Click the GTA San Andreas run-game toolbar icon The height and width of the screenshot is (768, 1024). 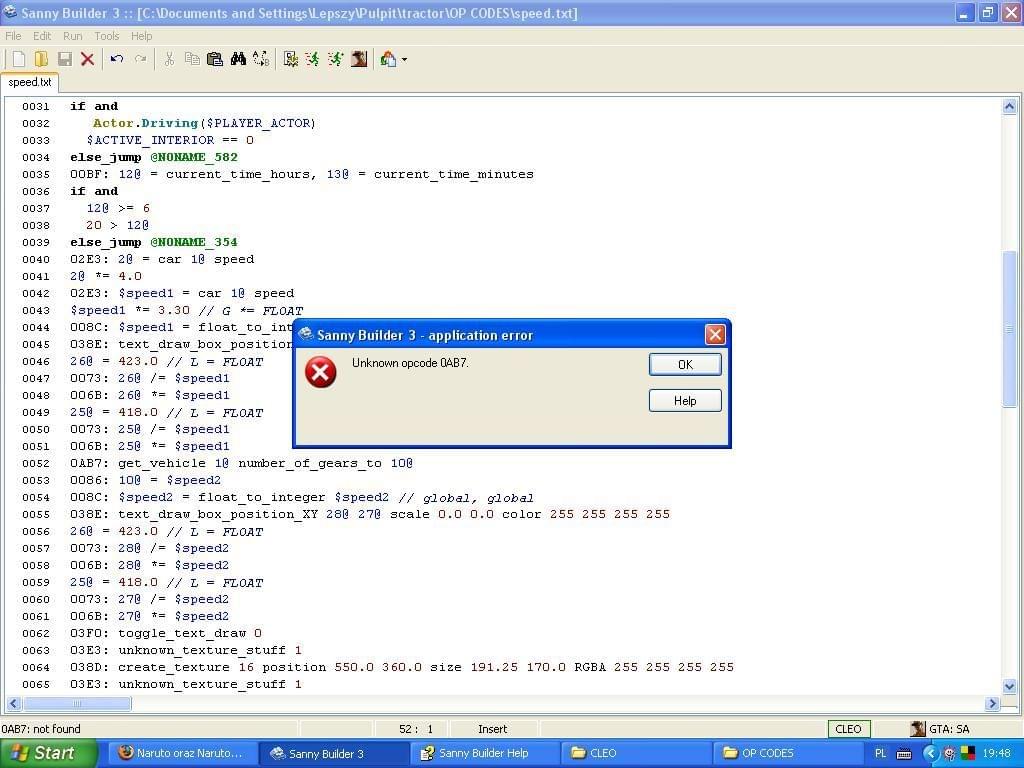tap(359, 59)
